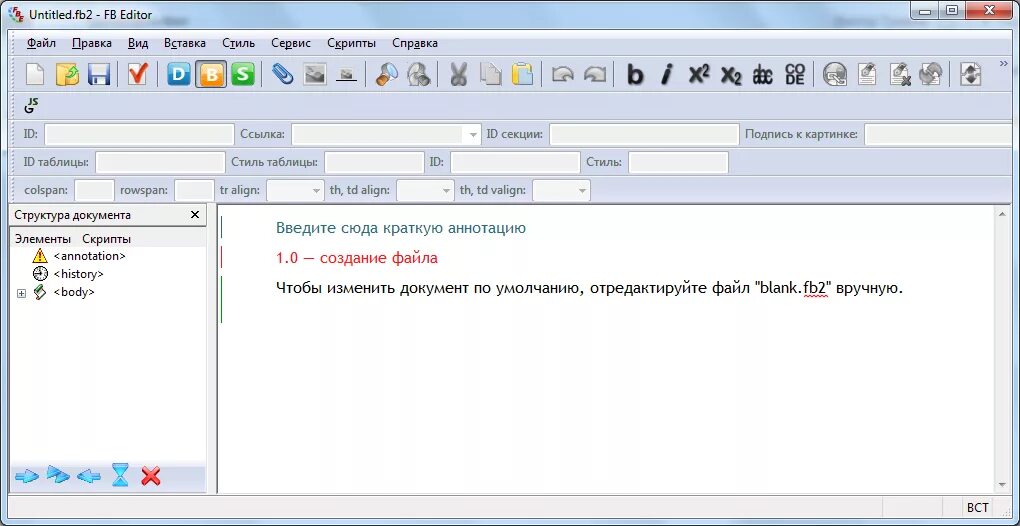Cut selection with the scissors icon
This screenshot has height=526, width=1020.
[x=459, y=74]
